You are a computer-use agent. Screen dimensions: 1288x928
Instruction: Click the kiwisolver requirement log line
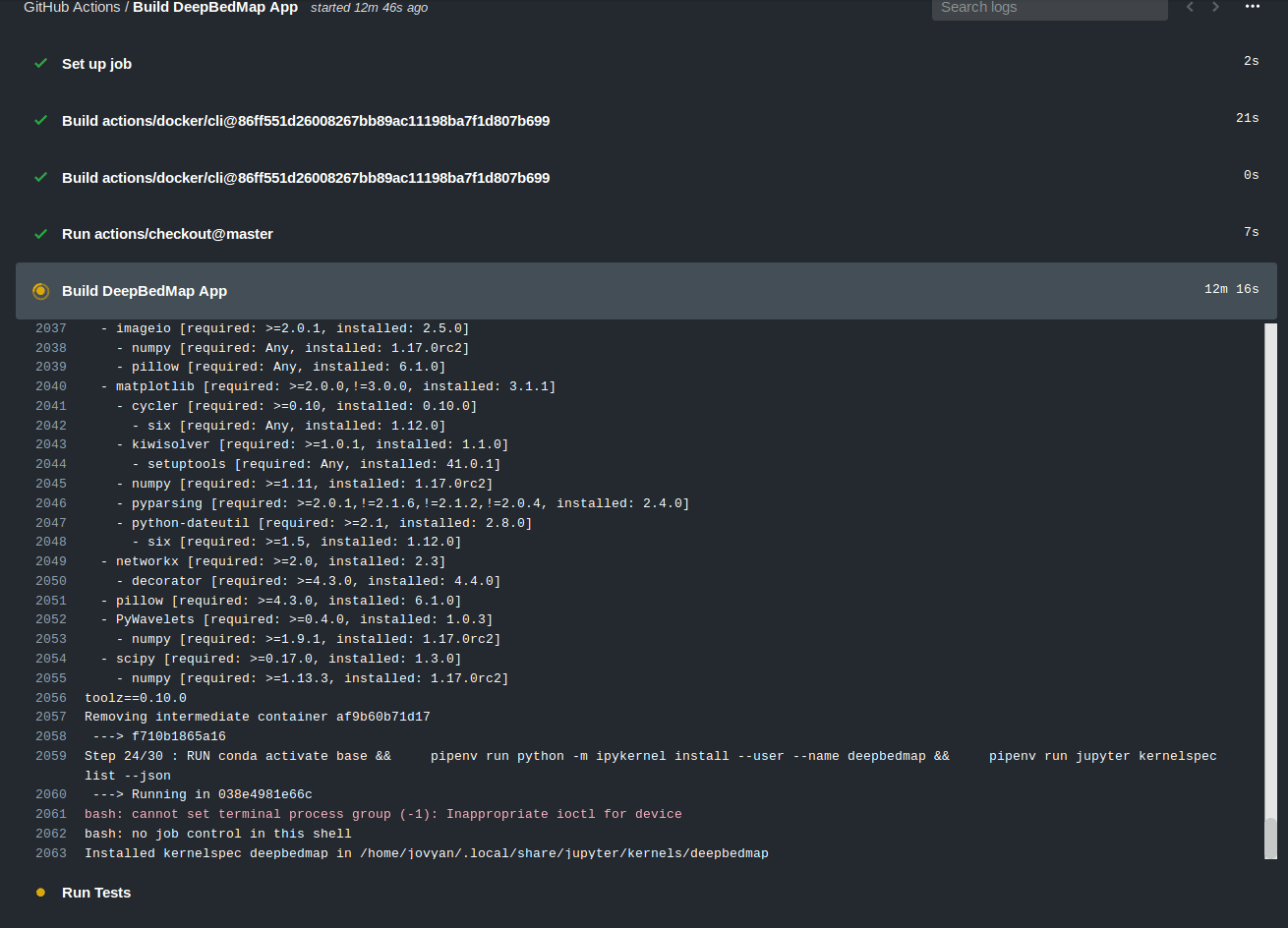coord(313,444)
